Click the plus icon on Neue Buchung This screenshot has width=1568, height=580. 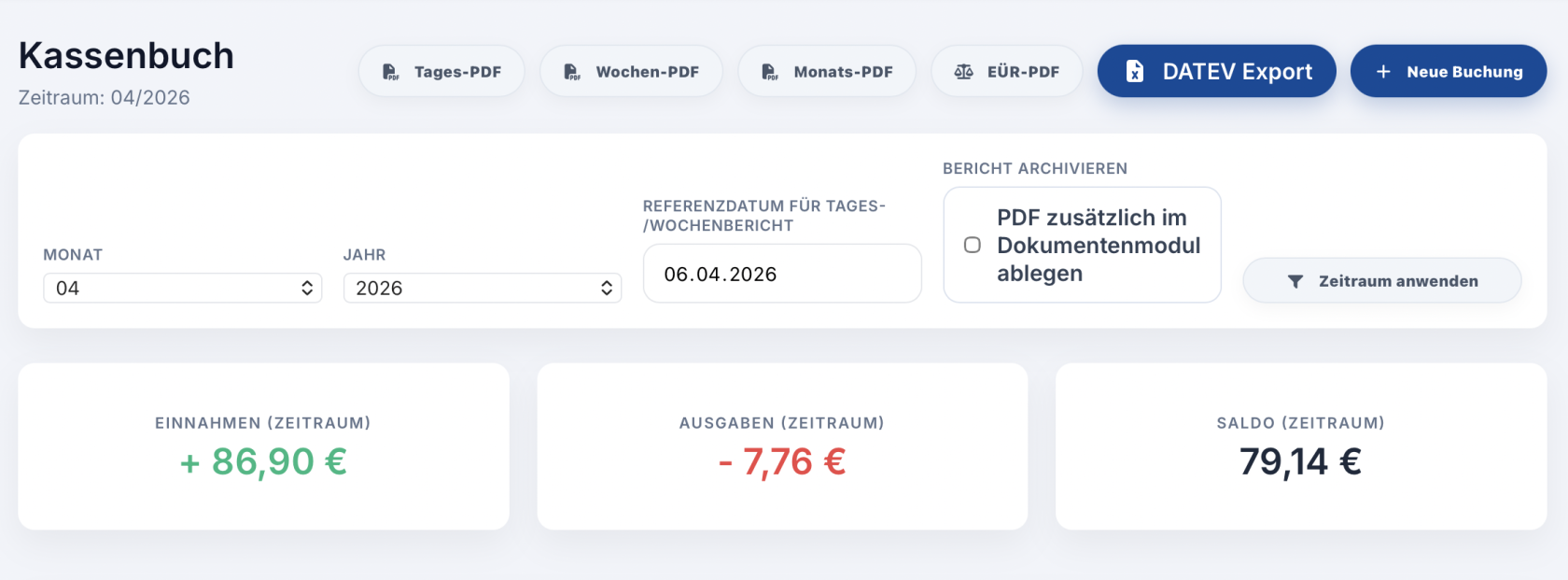[1383, 72]
